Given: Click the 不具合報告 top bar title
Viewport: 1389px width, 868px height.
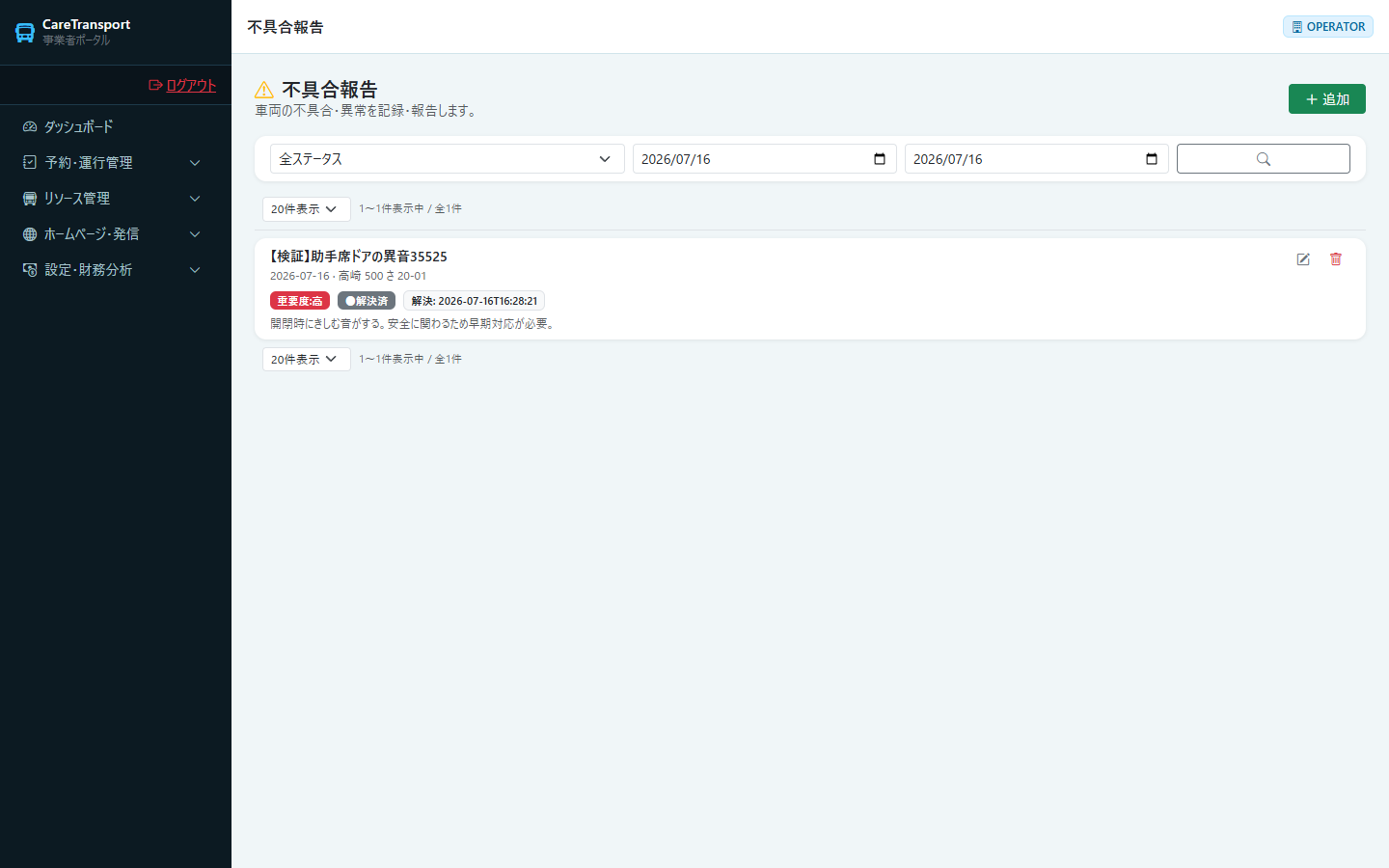Looking at the screenshot, I should 286,27.
